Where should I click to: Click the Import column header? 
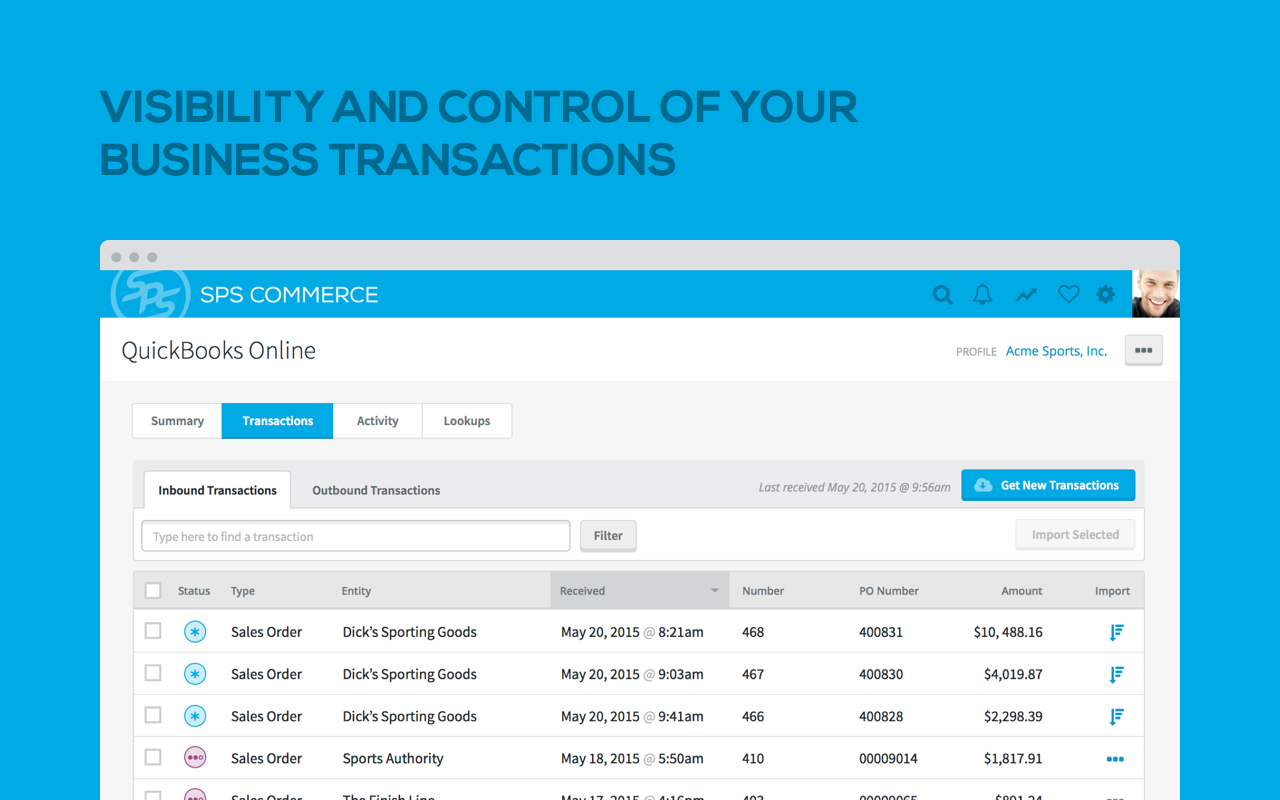click(x=1112, y=591)
